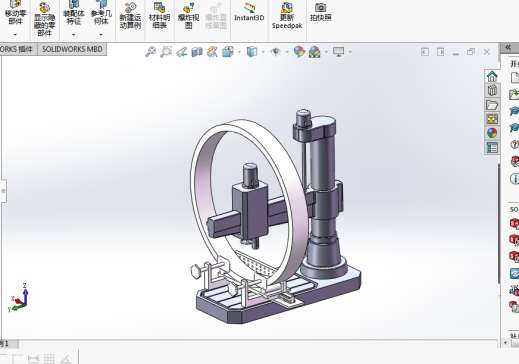This screenshot has height=364, width=519.
Task: Collapse the task pane with the double-arrow button
Action: pyautogui.click(x=508, y=48)
